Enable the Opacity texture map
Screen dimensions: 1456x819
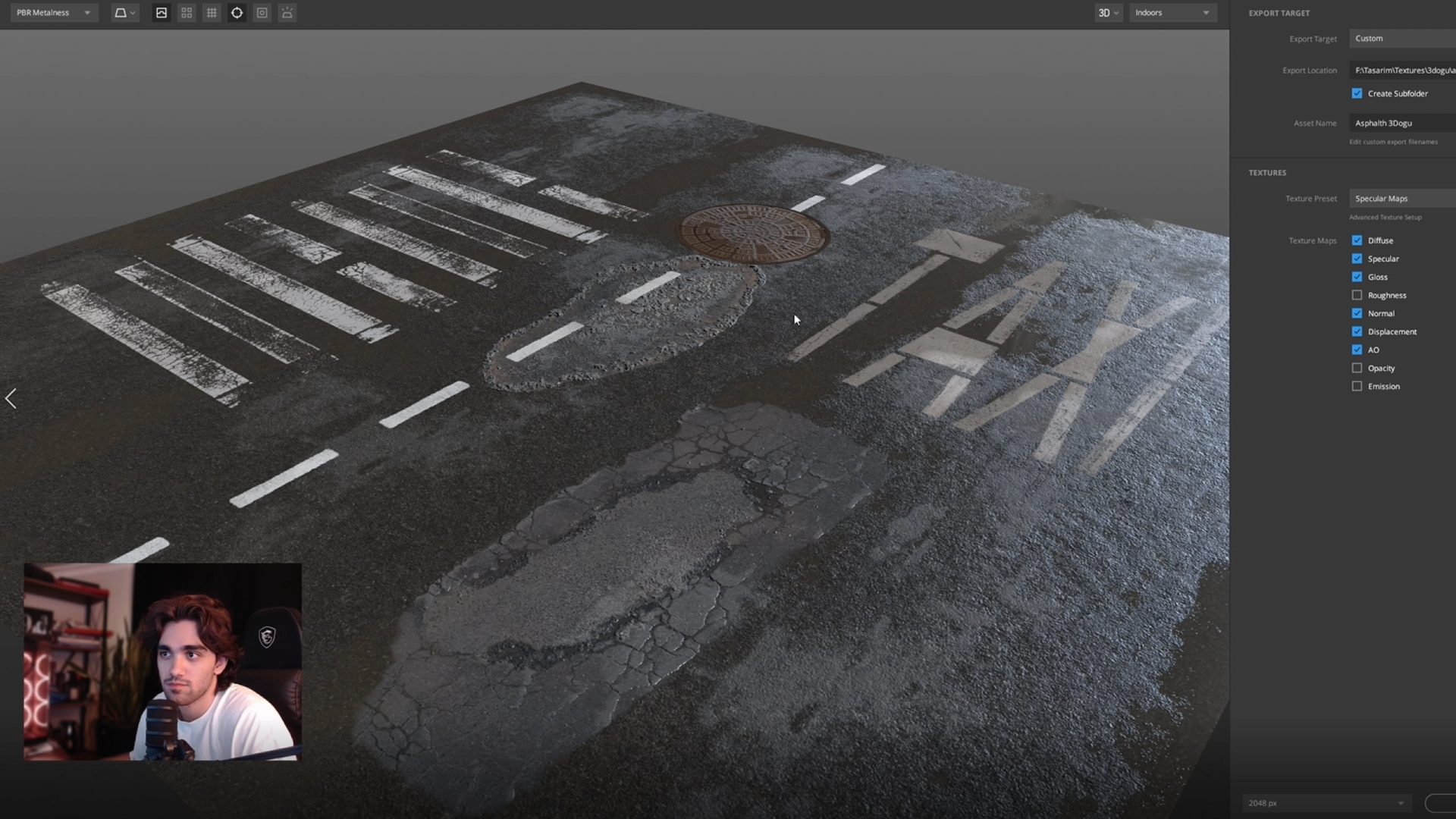click(x=1357, y=368)
